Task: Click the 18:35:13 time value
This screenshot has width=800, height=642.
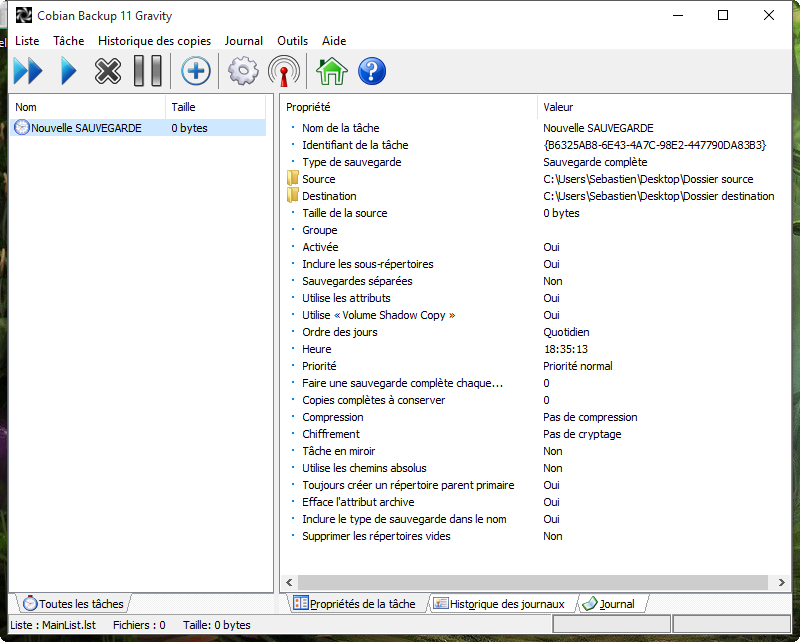Action: coord(566,349)
